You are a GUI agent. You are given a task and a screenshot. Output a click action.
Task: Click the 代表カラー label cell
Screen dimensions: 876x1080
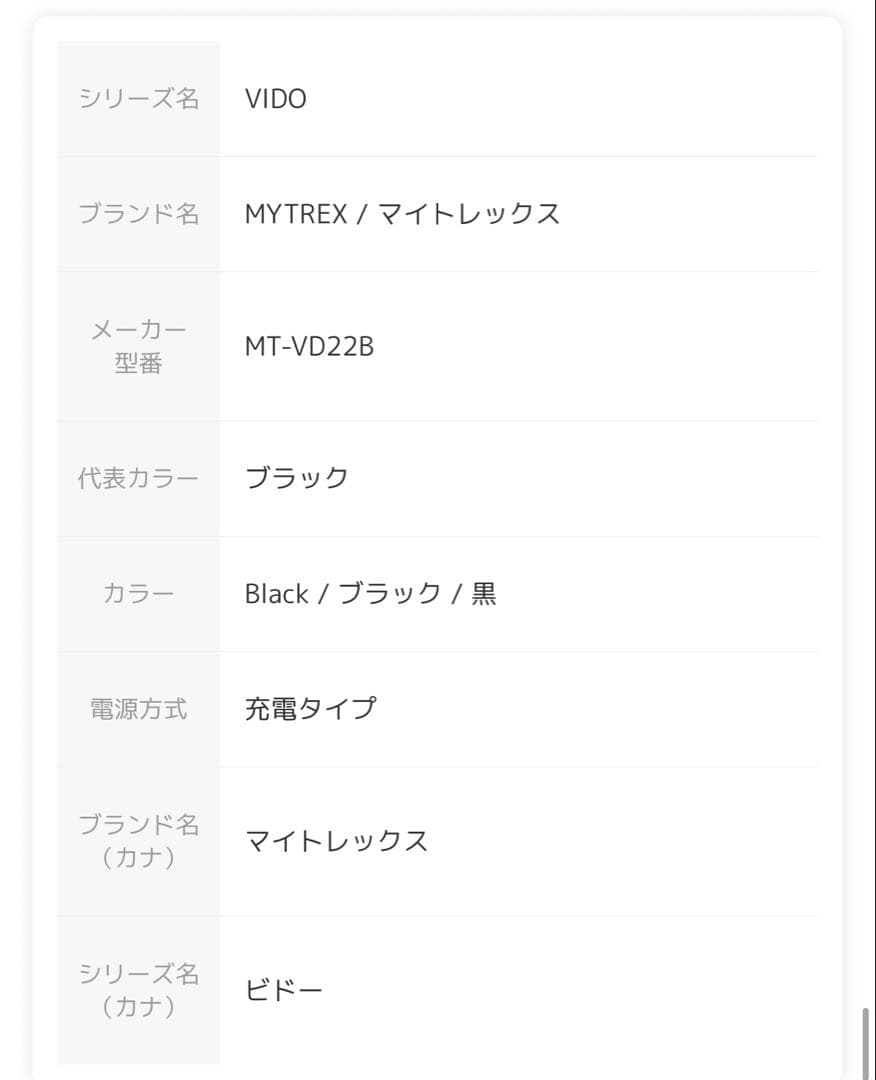point(138,478)
